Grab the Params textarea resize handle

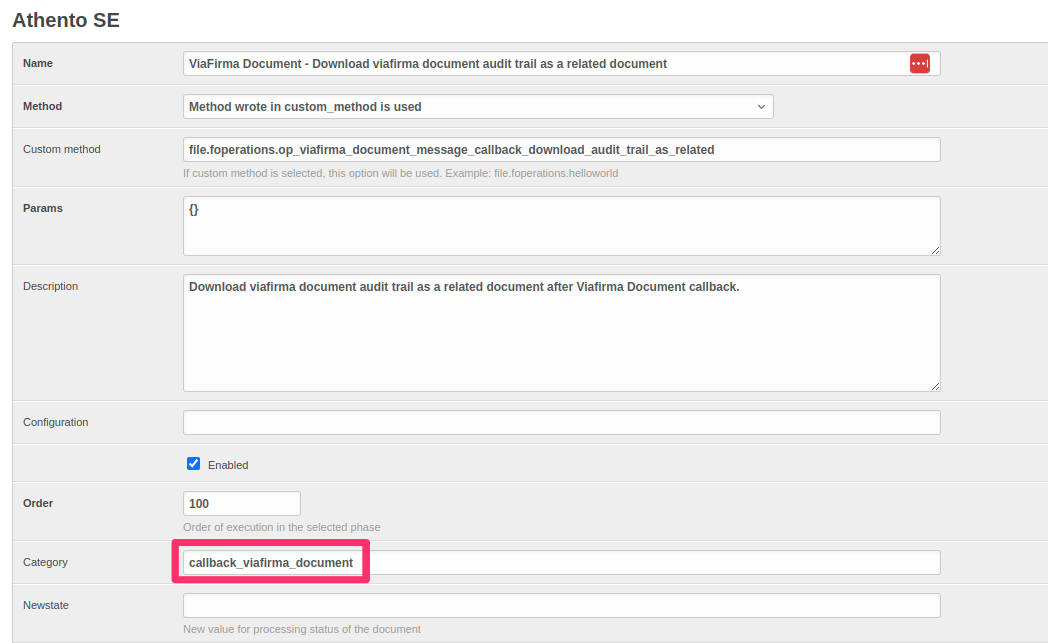[935, 250]
